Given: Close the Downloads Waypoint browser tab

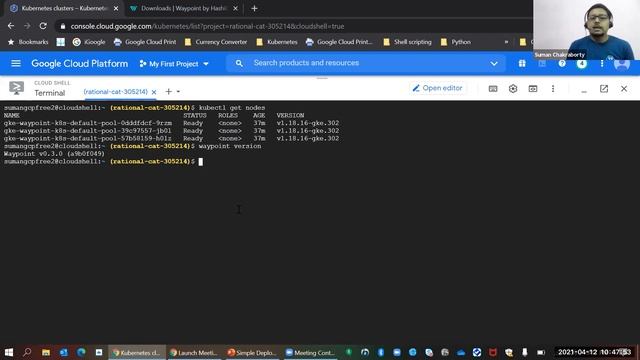Looking at the screenshot, I should coord(235,8).
